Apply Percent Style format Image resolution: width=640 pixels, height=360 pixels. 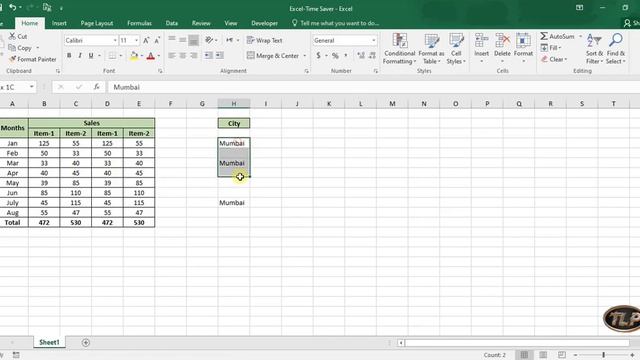click(335, 56)
